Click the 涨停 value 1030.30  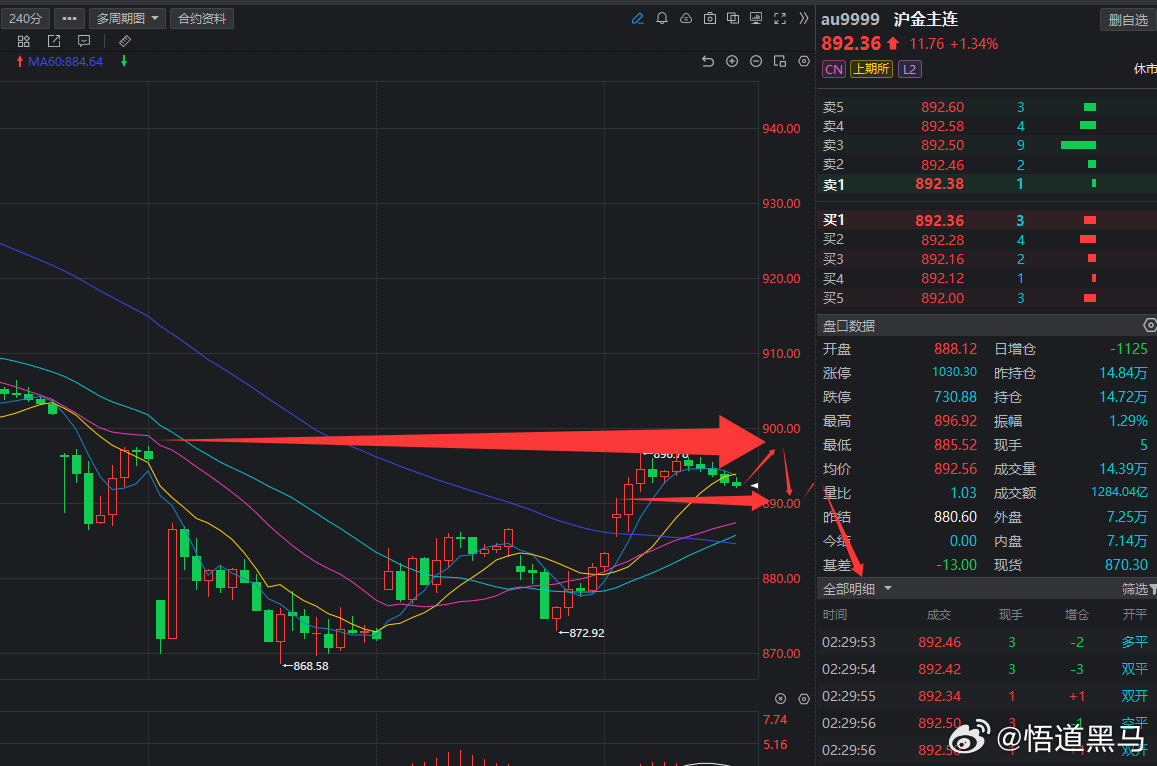[x=954, y=372]
